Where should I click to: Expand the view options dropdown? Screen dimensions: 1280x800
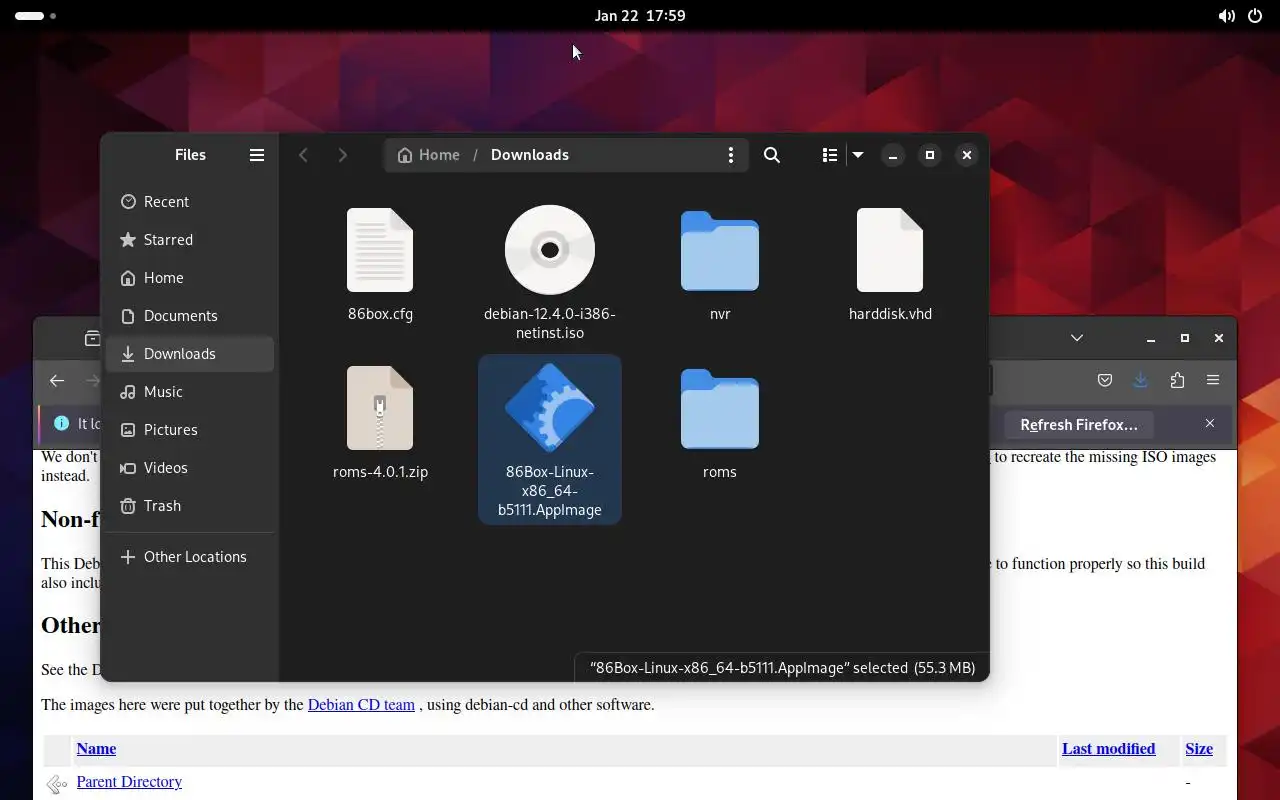[858, 155]
